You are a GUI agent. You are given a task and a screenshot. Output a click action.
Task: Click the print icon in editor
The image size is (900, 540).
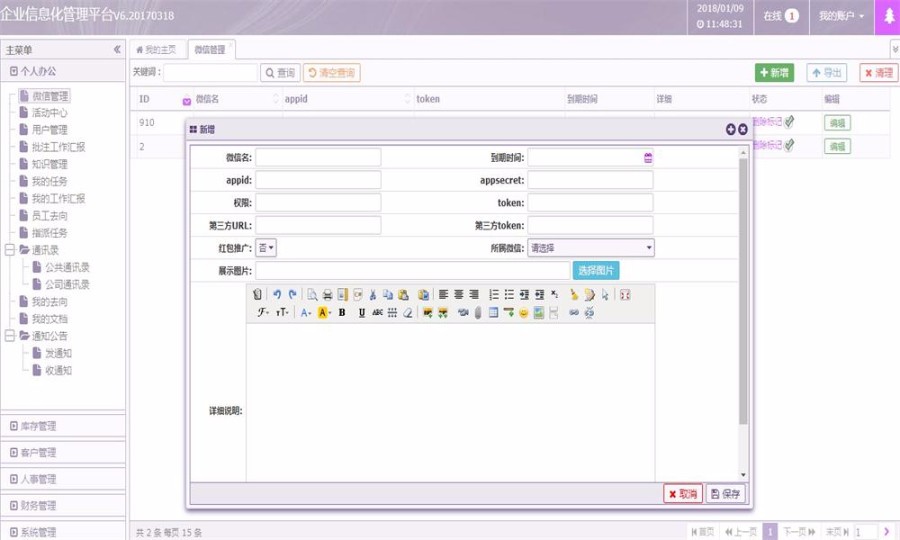(x=327, y=295)
